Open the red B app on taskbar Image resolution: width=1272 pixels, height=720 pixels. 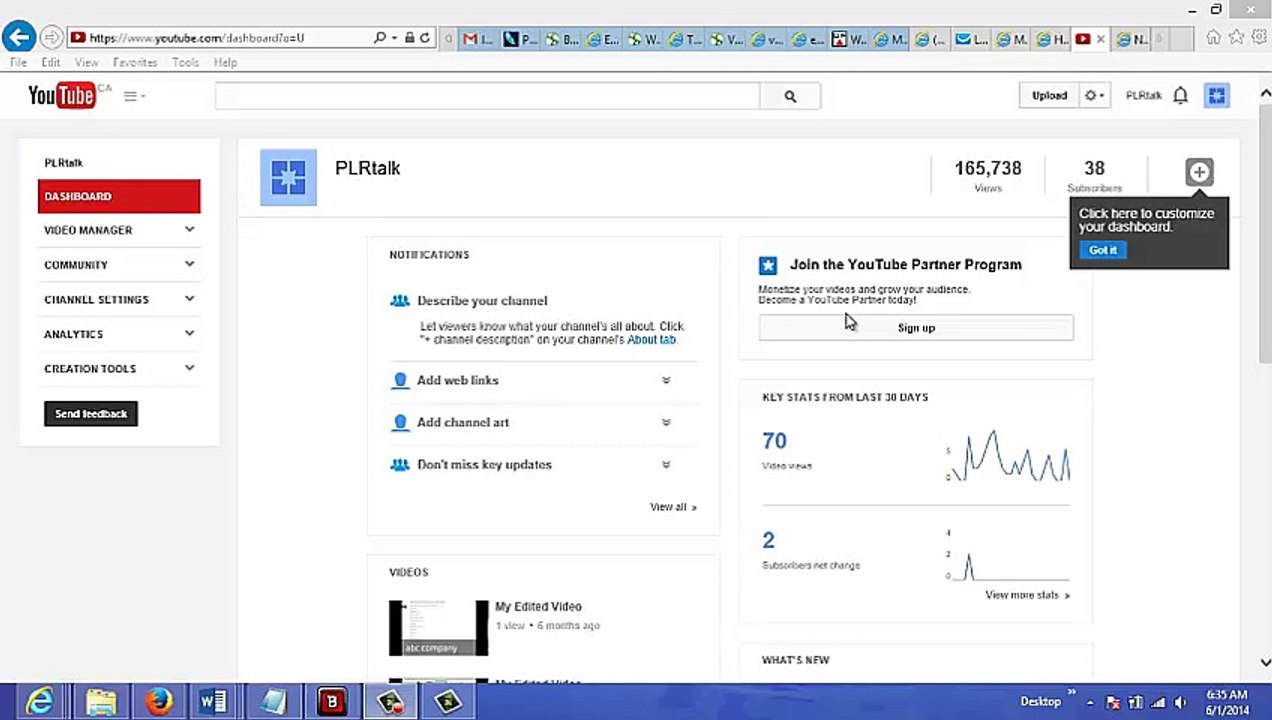(331, 702)
